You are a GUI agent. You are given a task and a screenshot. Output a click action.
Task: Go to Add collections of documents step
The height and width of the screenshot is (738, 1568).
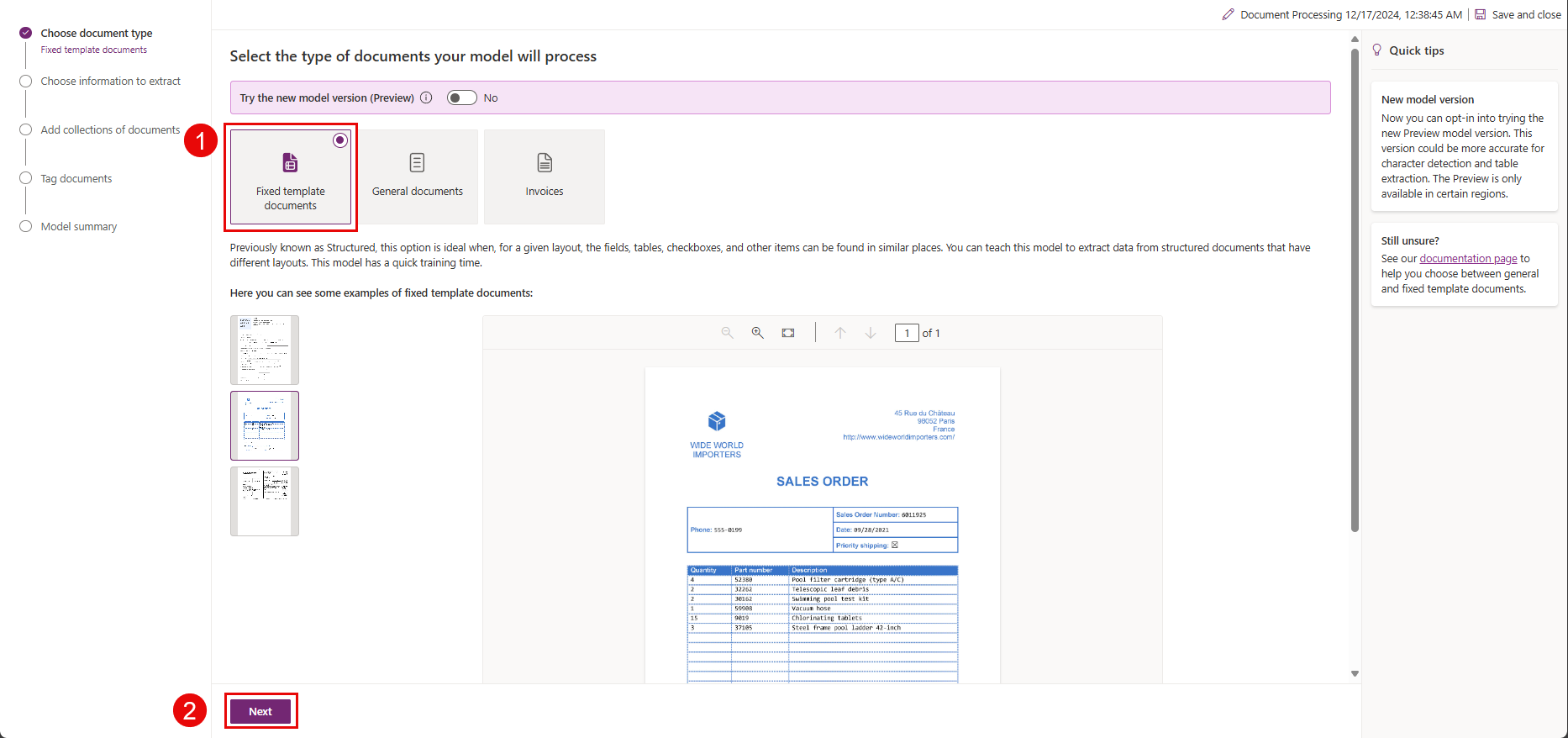110,129
